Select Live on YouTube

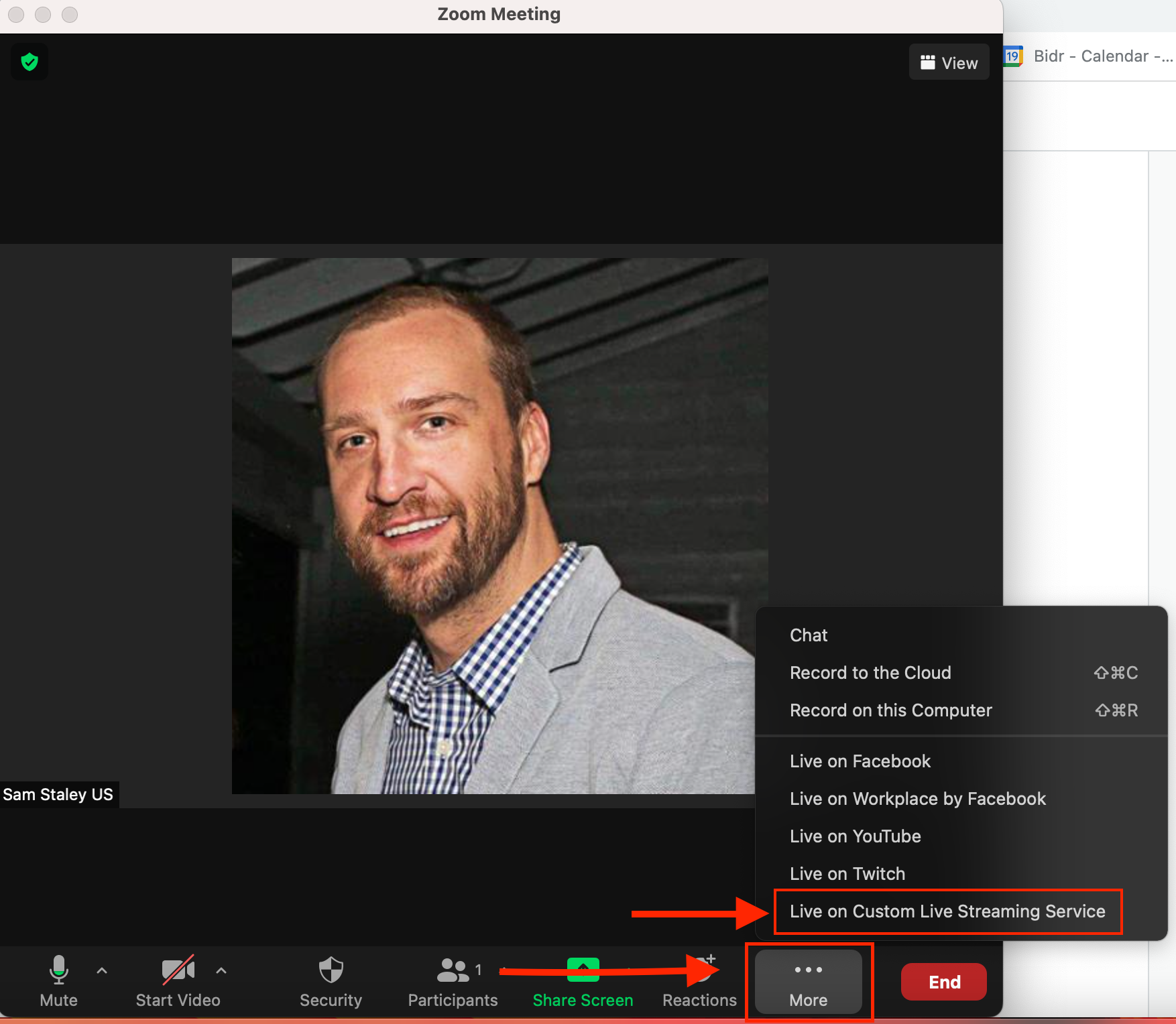click(x=961, y=836)
